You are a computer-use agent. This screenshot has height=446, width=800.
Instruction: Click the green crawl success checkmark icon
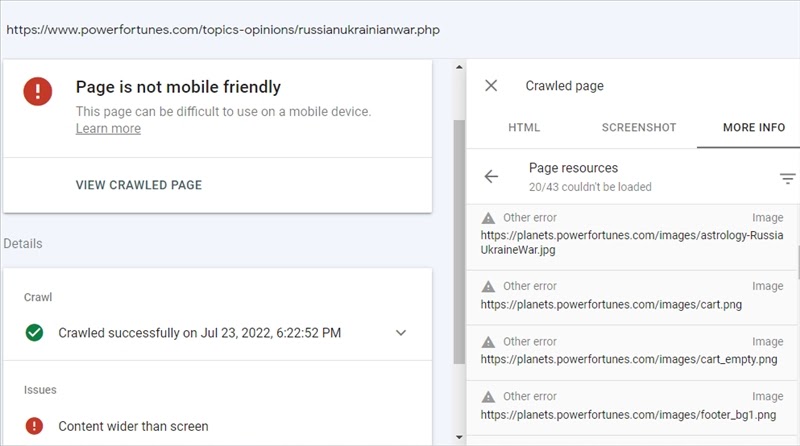point(35,333)
